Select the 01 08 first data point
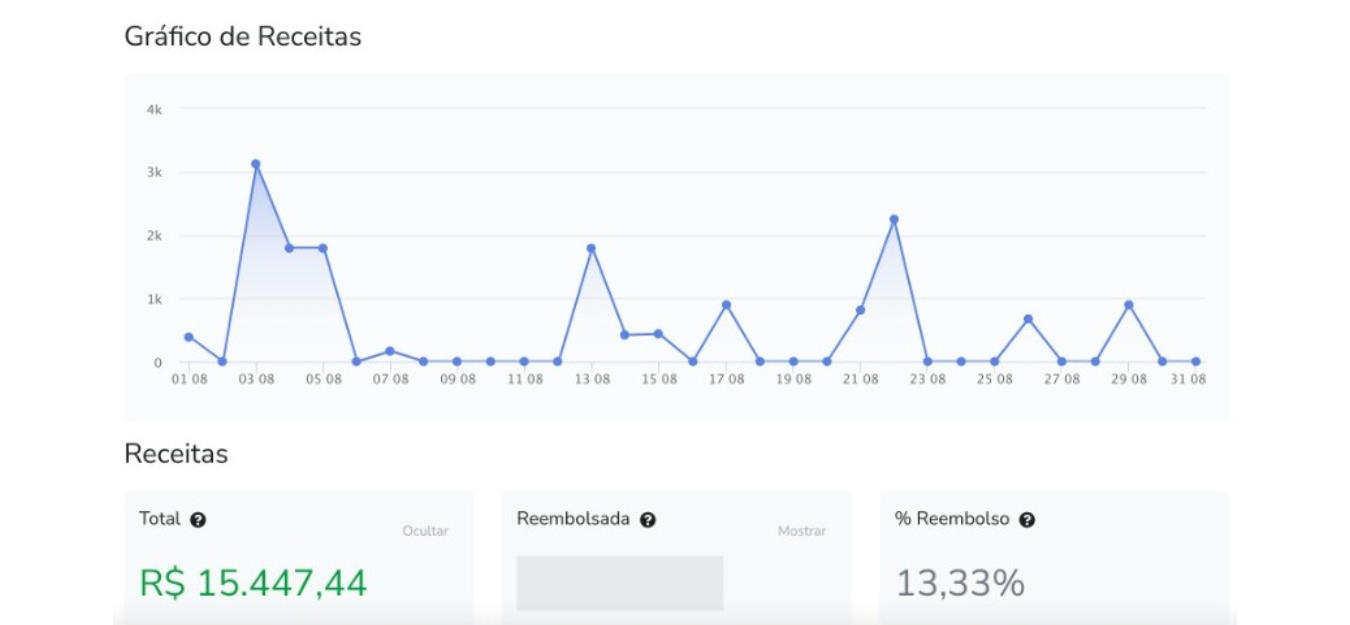The width and height of the screenshot is (1350, 625). click(x=188, y=337)
